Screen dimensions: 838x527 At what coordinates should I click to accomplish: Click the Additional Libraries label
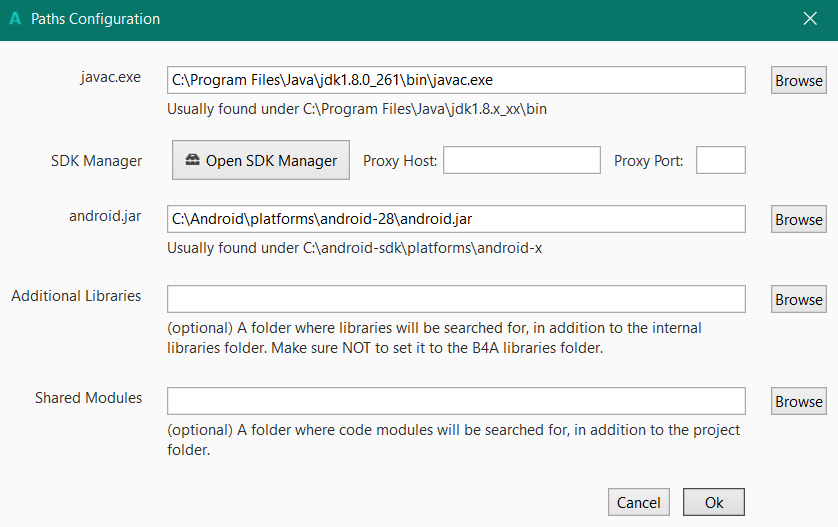coord(76,295)
